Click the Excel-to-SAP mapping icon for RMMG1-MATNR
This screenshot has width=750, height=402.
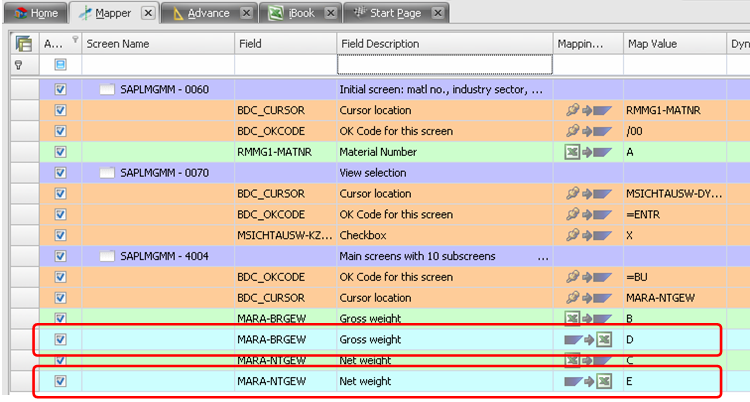[x=587, y=152]
